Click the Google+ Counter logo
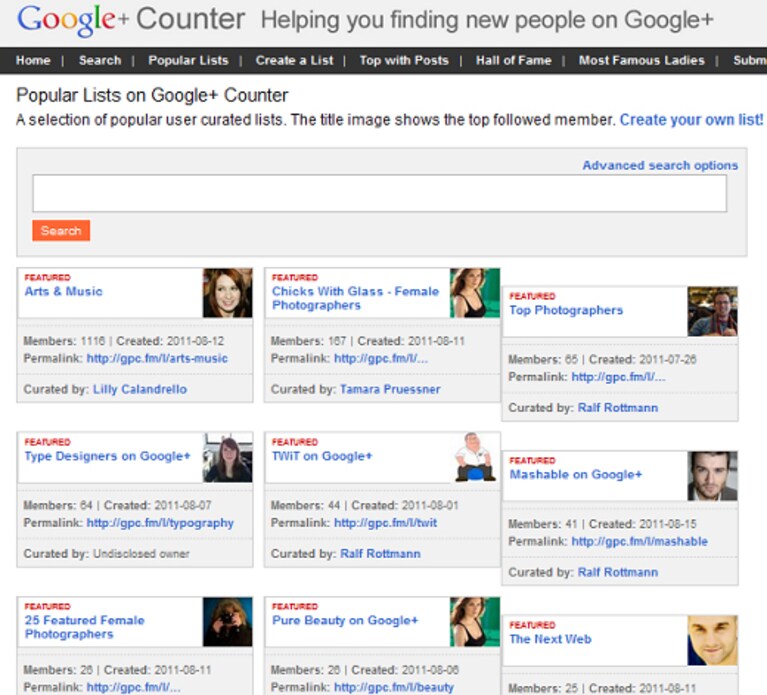This screenshot has width=767, height=695. [x=131, y=20]
